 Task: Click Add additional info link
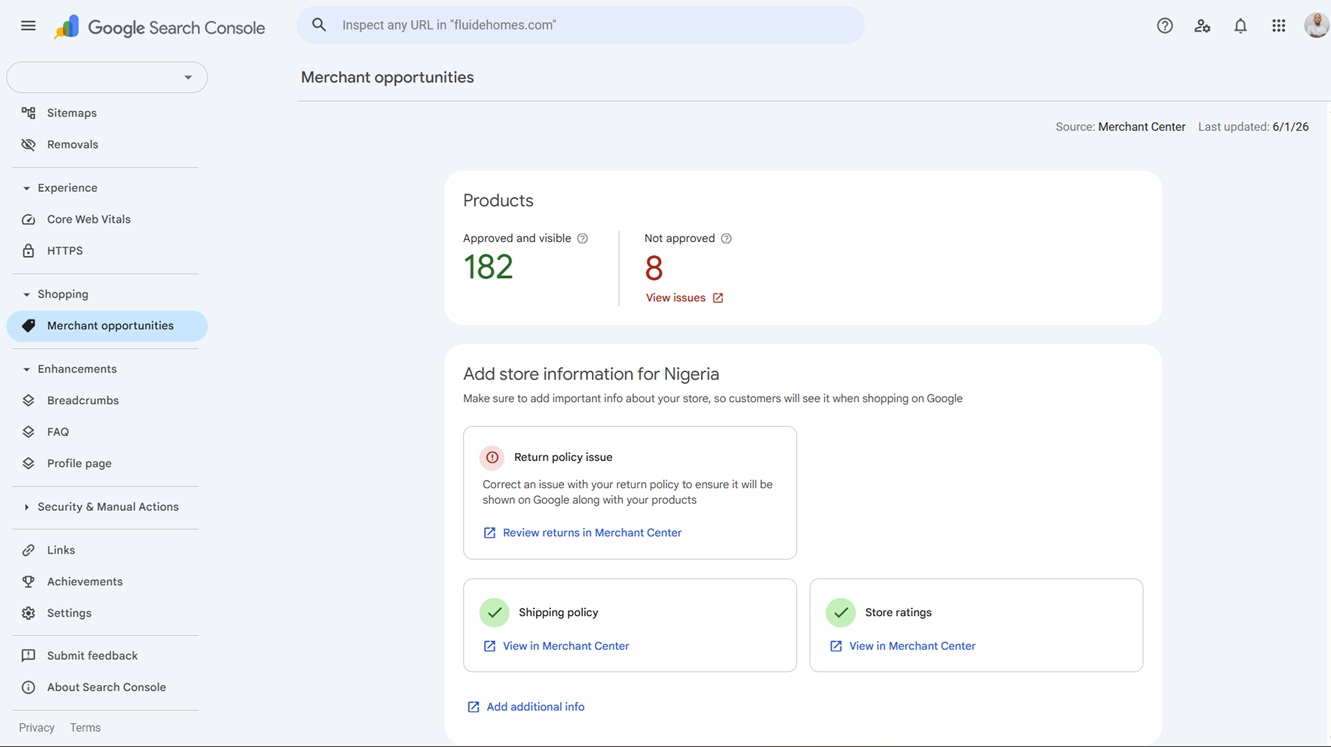click(535, 707)
